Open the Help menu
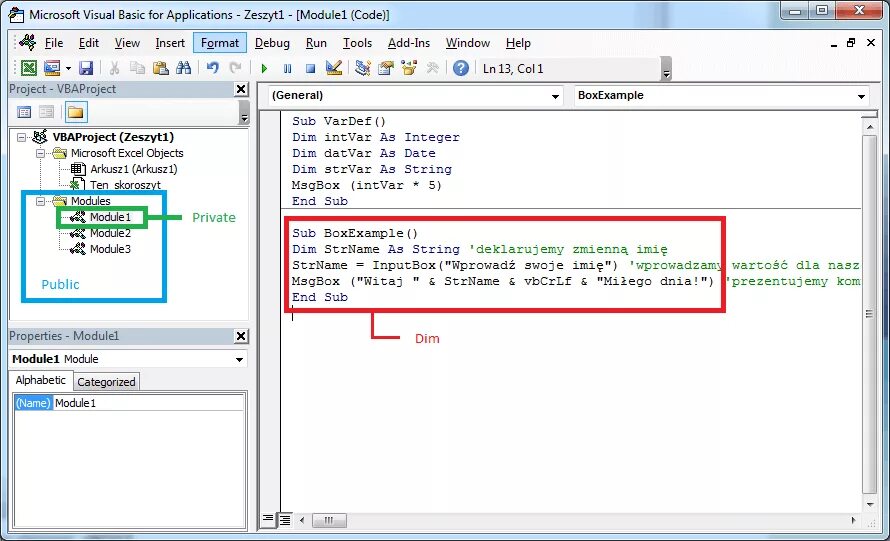The width and height of the screenshot is (890, 541). [x=518, y=43]
